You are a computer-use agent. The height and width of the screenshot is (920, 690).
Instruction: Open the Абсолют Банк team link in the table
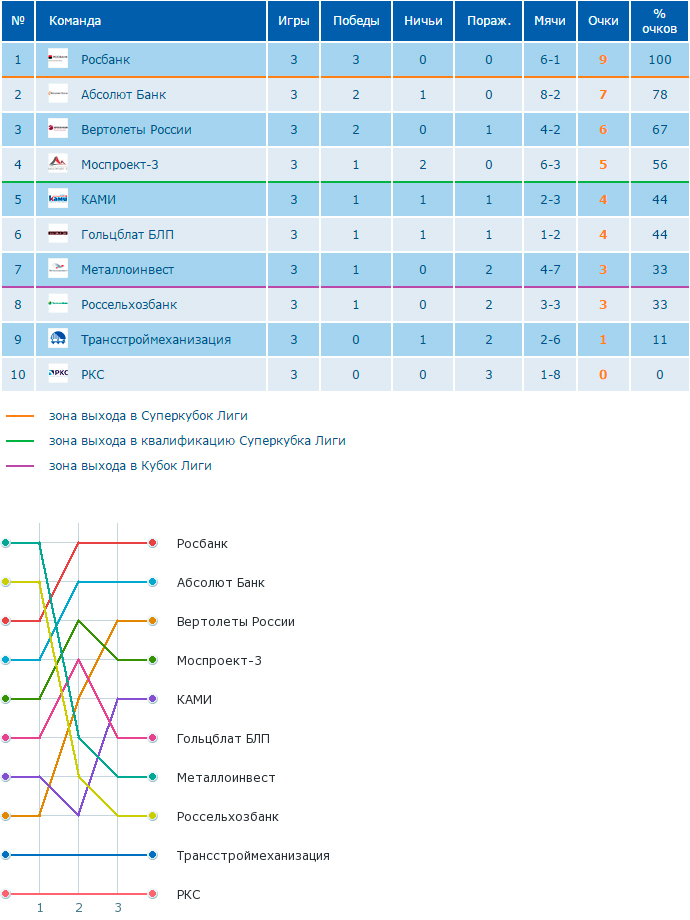tap(124, 94)
